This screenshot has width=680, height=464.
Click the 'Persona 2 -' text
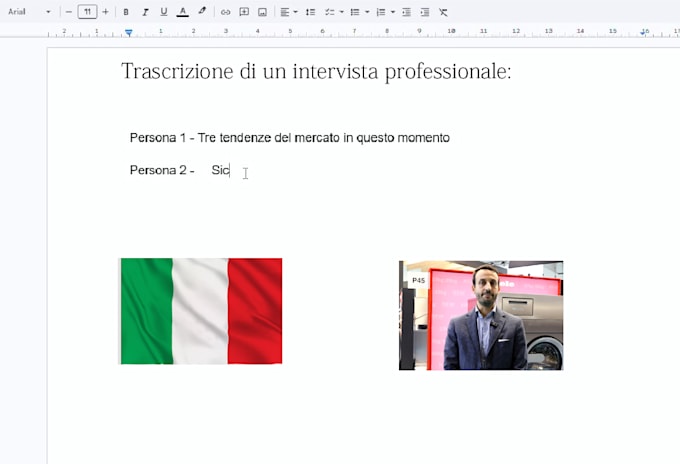(x=162, y=170)
